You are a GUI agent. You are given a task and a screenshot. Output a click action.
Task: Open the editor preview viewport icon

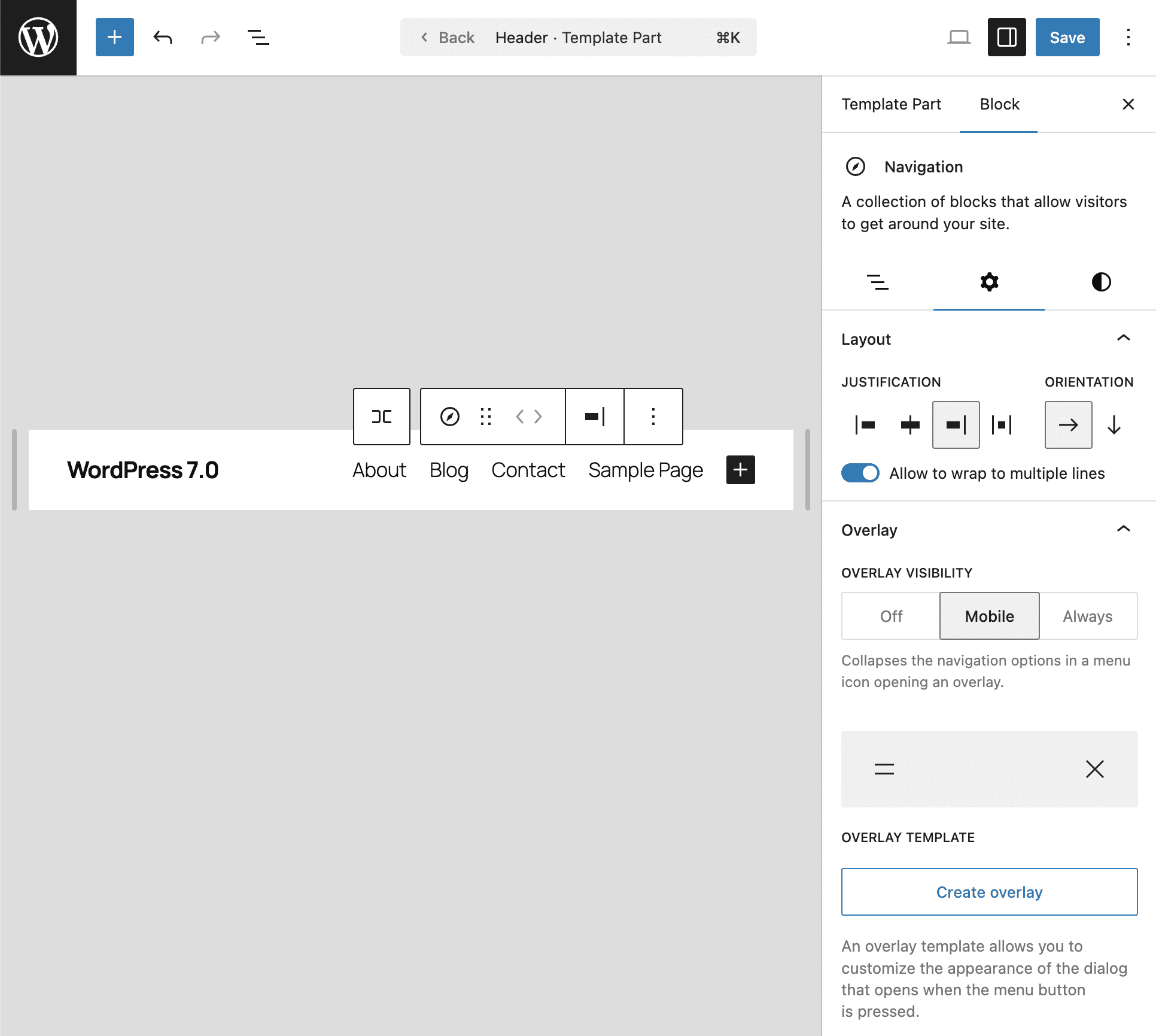click(x=959, y=37)
